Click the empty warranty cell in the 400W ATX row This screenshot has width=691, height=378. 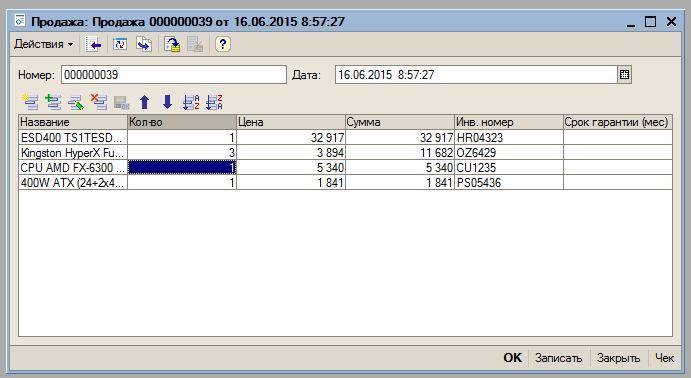tap(618, 182)
